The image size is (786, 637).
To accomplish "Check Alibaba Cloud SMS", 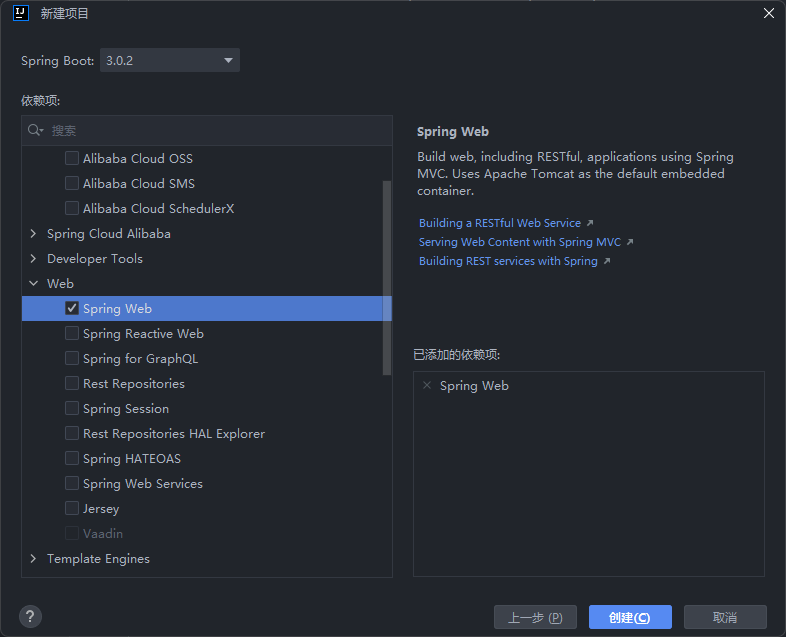I will [x=72, y=183].
